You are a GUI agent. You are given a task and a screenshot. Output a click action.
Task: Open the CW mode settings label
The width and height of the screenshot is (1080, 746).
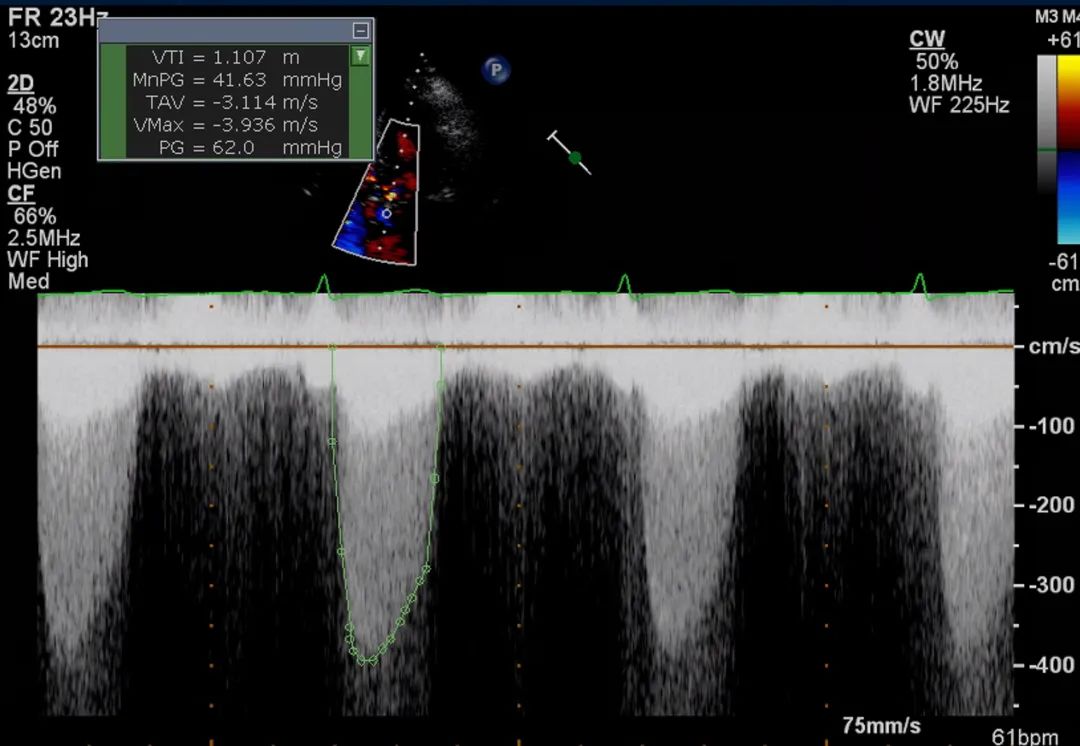[927, 40]
